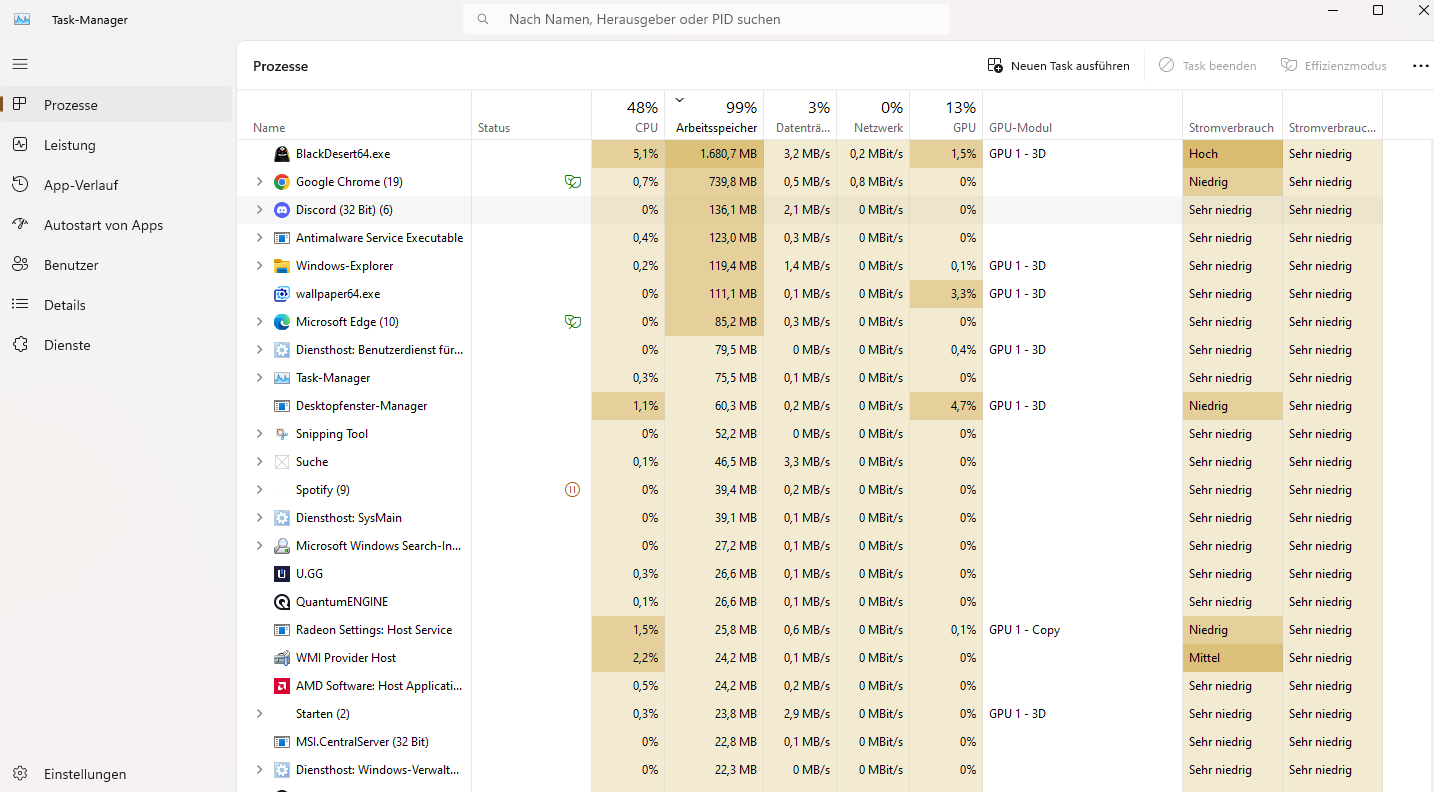Screen dimensions: 1434x792
Task: Click the QuantumENGINE process icon
Action: (282, 602)
